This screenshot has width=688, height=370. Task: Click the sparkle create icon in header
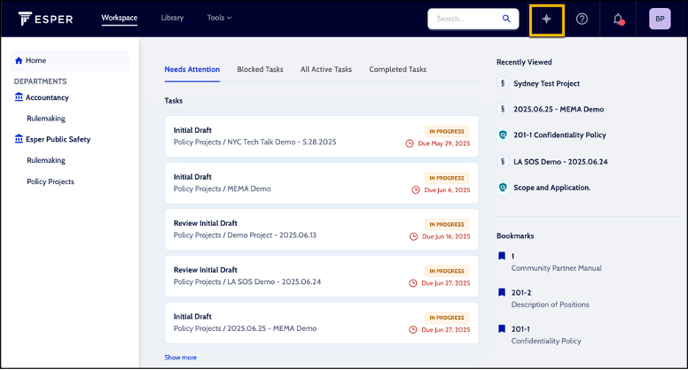point(546,19)
